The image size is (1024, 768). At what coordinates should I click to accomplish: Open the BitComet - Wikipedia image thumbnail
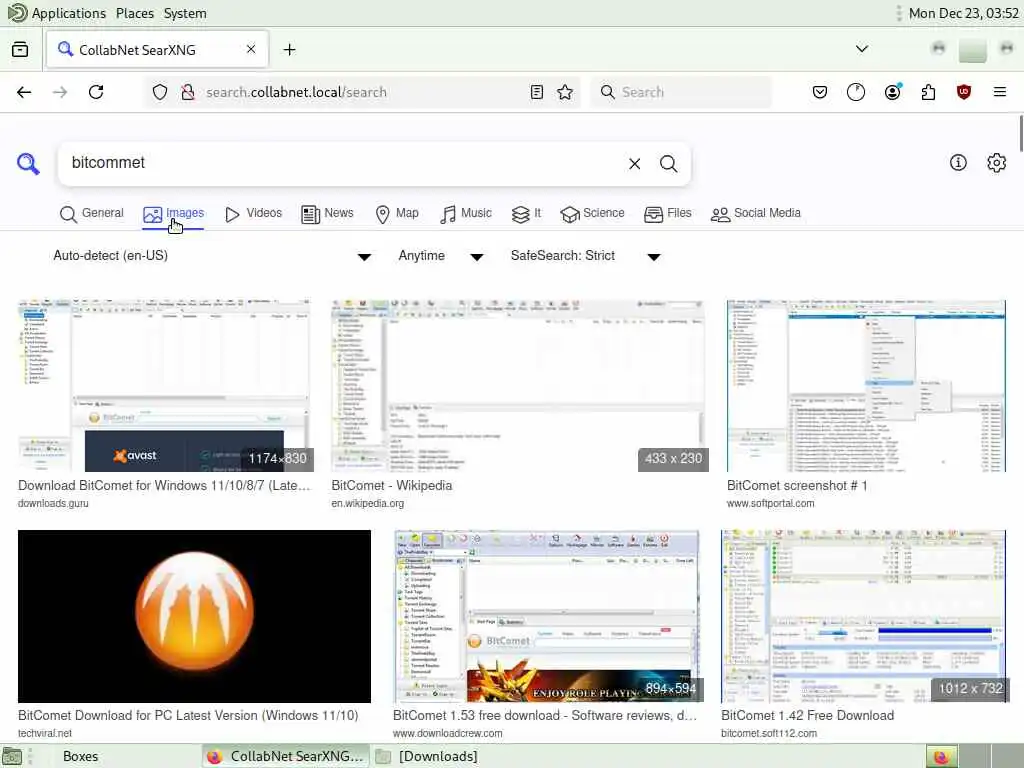pyautogui.click(x=520, y=386)
